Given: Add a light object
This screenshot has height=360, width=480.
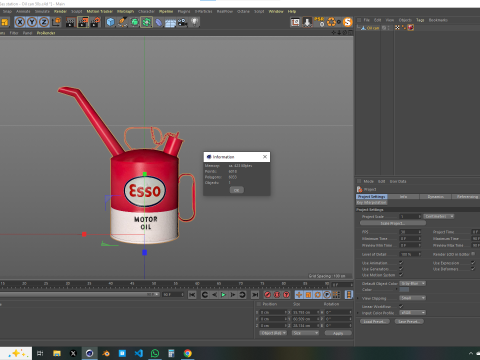Looking at the screenshot, I should click(194, 22).
